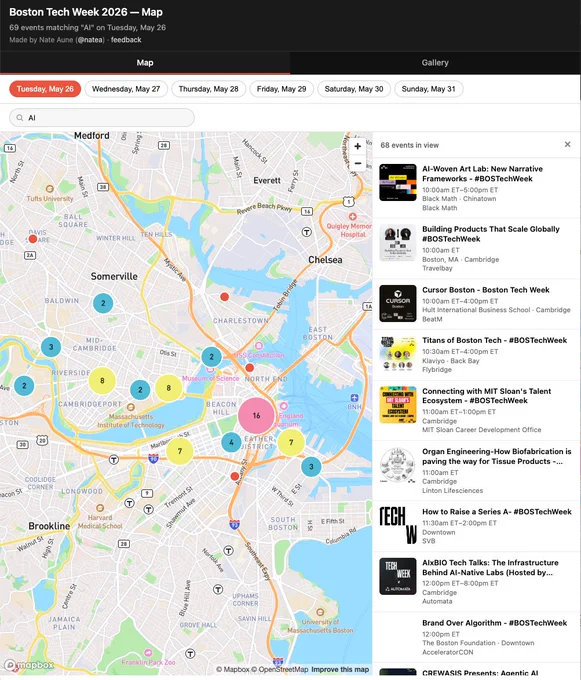Open Titans of Boston Tech thumbnail
581x680 pixels.
click(398, 354)
